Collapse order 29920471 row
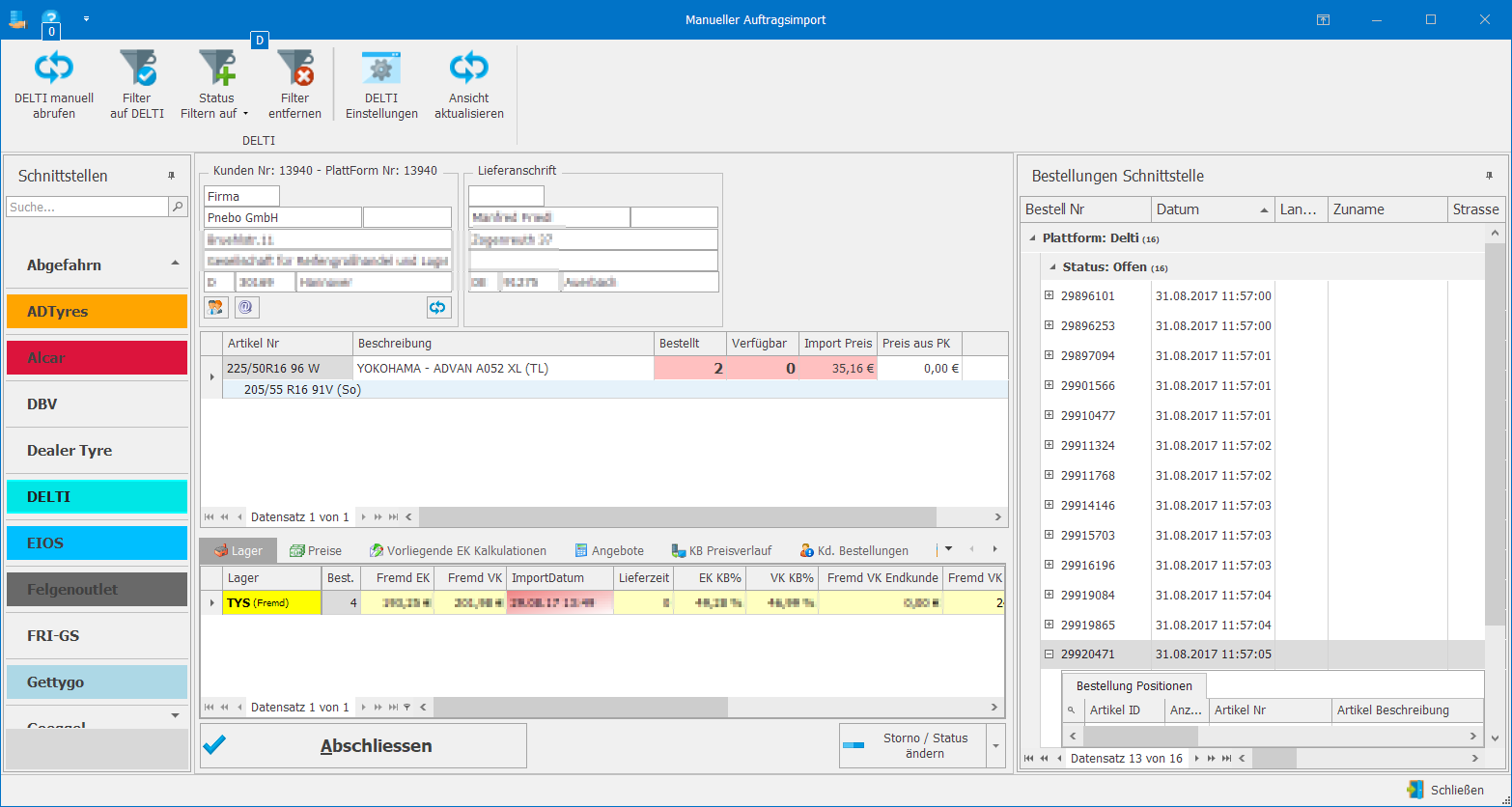The width and height of the screenshot is (1512, 807). click(x=1050, y=654)
